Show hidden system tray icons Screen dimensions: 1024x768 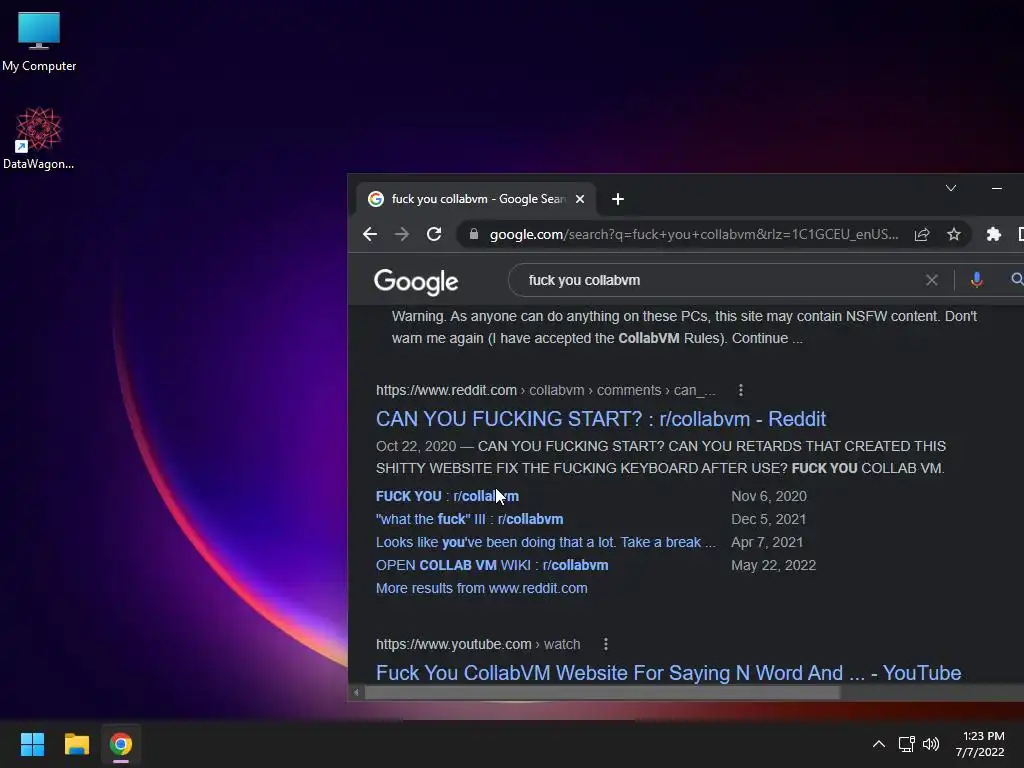[879, 744]
